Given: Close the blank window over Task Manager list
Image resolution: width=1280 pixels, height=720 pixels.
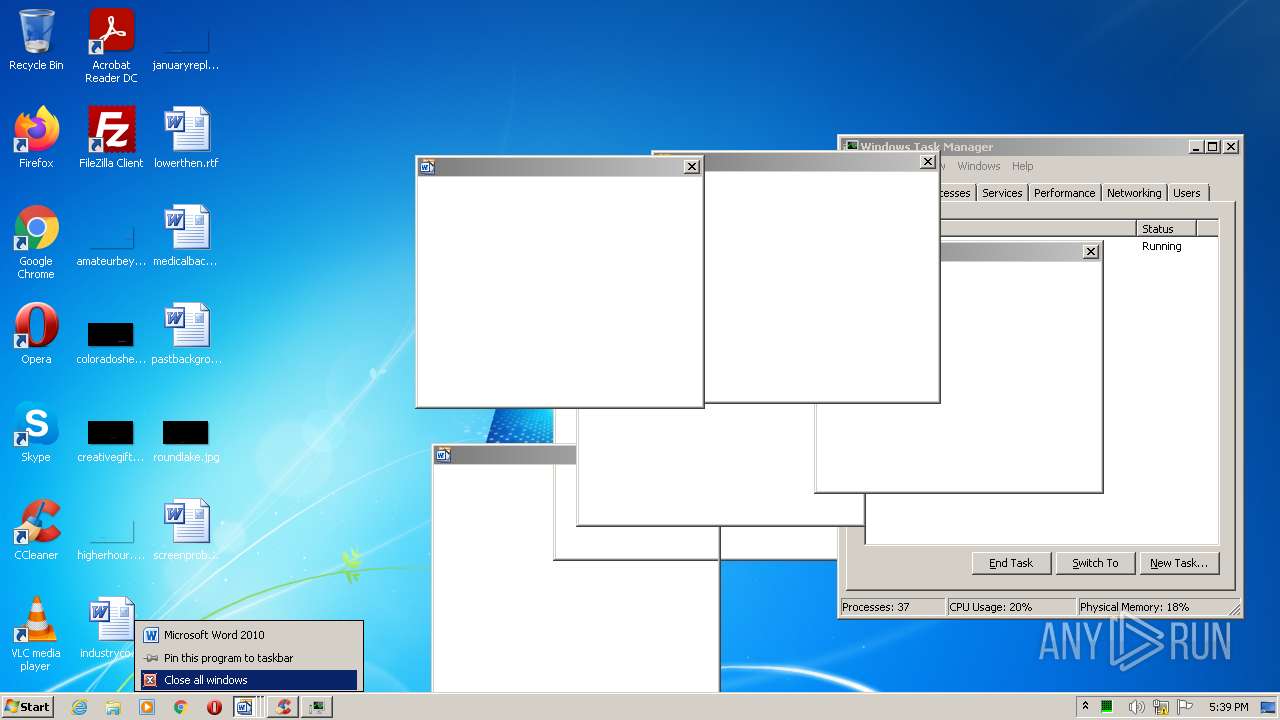Looking at the screenshot, I should 1090,252.
